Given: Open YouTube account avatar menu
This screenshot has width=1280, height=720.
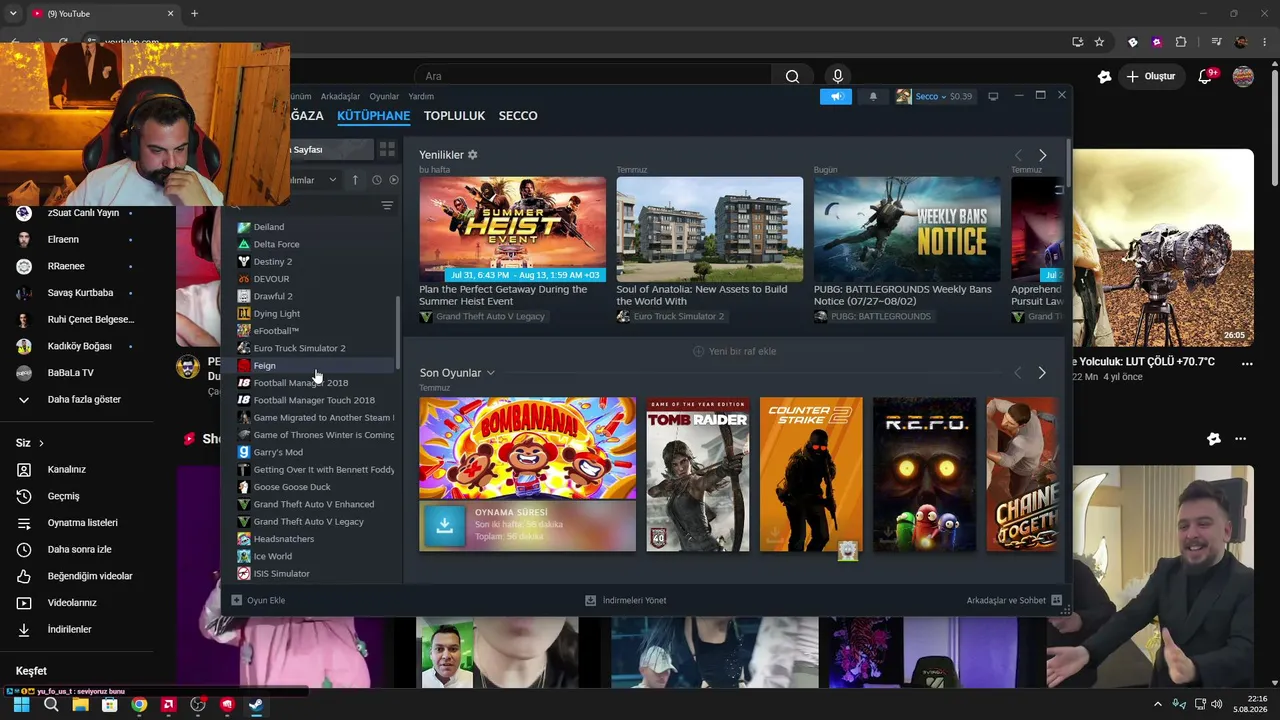Looking at the screenshot, I should pyautogui.click(x=1243, y=76).
